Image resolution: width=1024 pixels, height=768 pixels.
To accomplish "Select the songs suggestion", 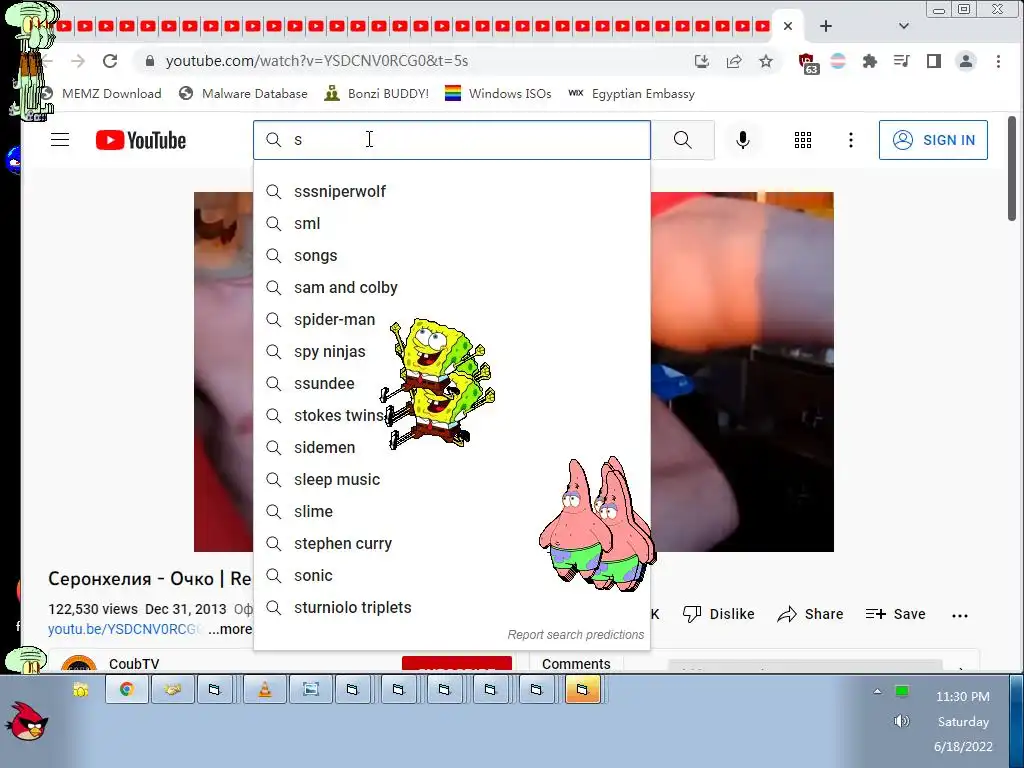I will [x=452, y=255].
